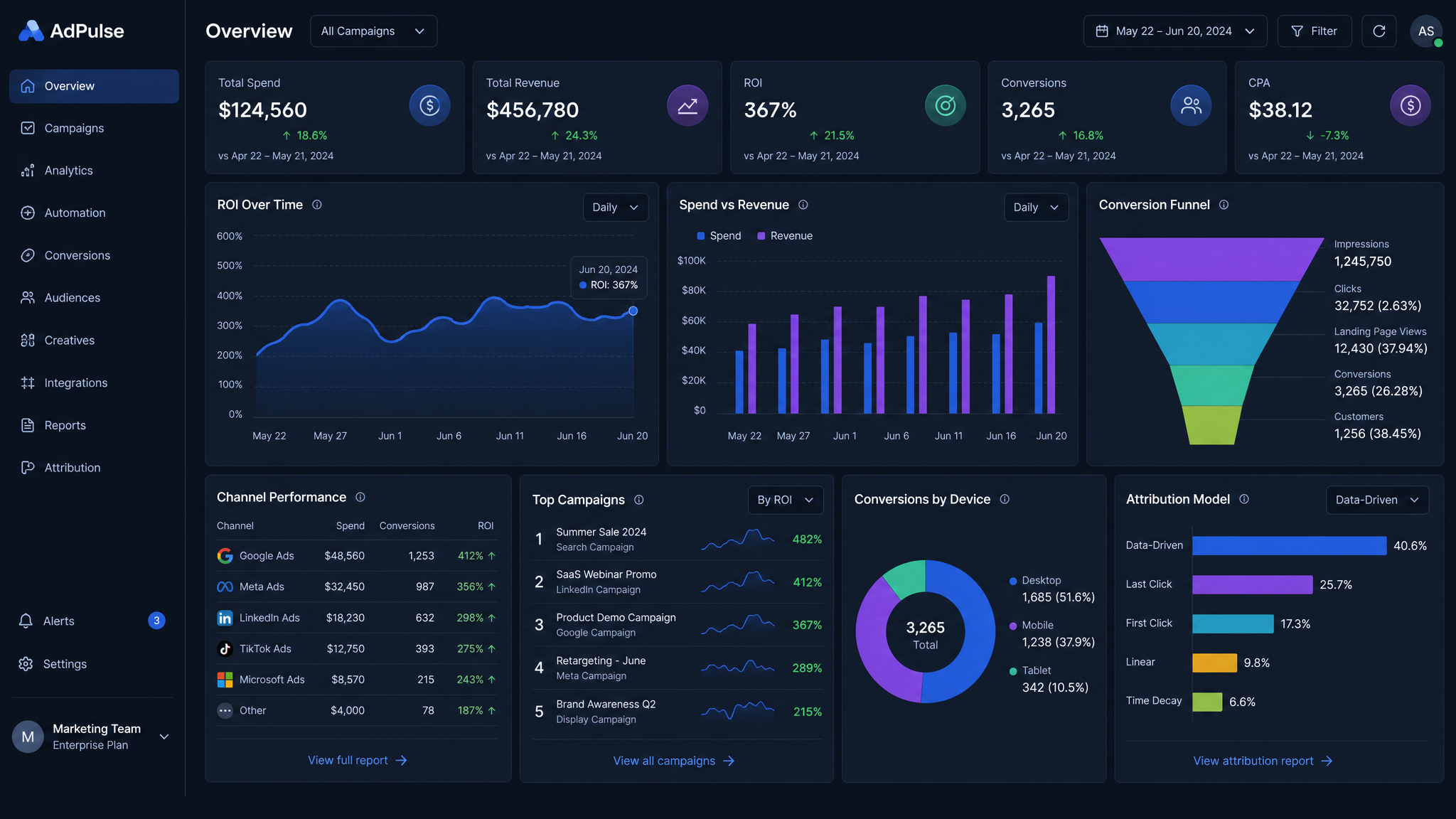
Task: Click the Jun 20 ROI data point marker
Action: 633,311
